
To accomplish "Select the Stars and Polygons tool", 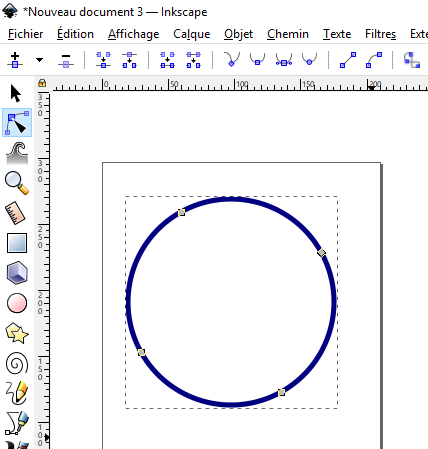I will click(17, 333).
